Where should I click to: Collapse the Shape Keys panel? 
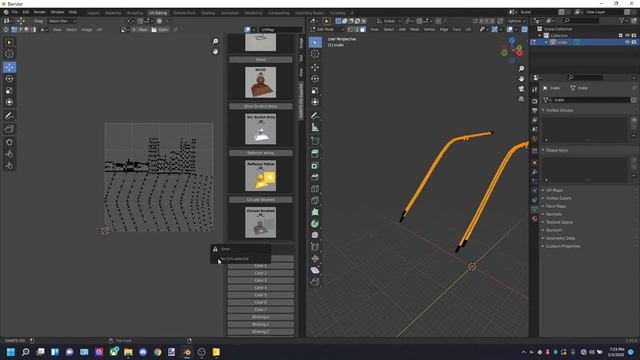[556, 150]
